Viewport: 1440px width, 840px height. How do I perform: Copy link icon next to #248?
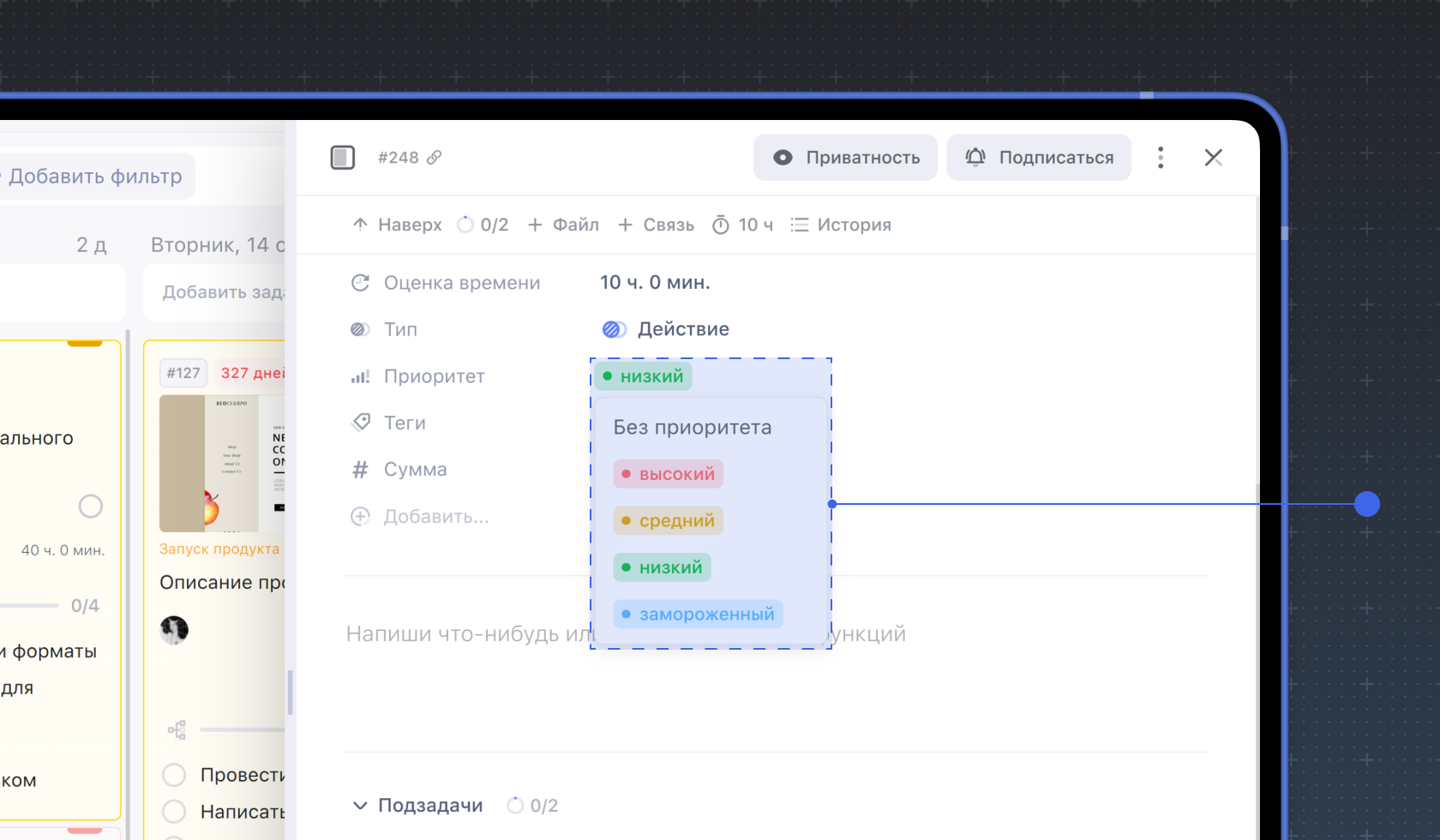(x=435, y=158)
